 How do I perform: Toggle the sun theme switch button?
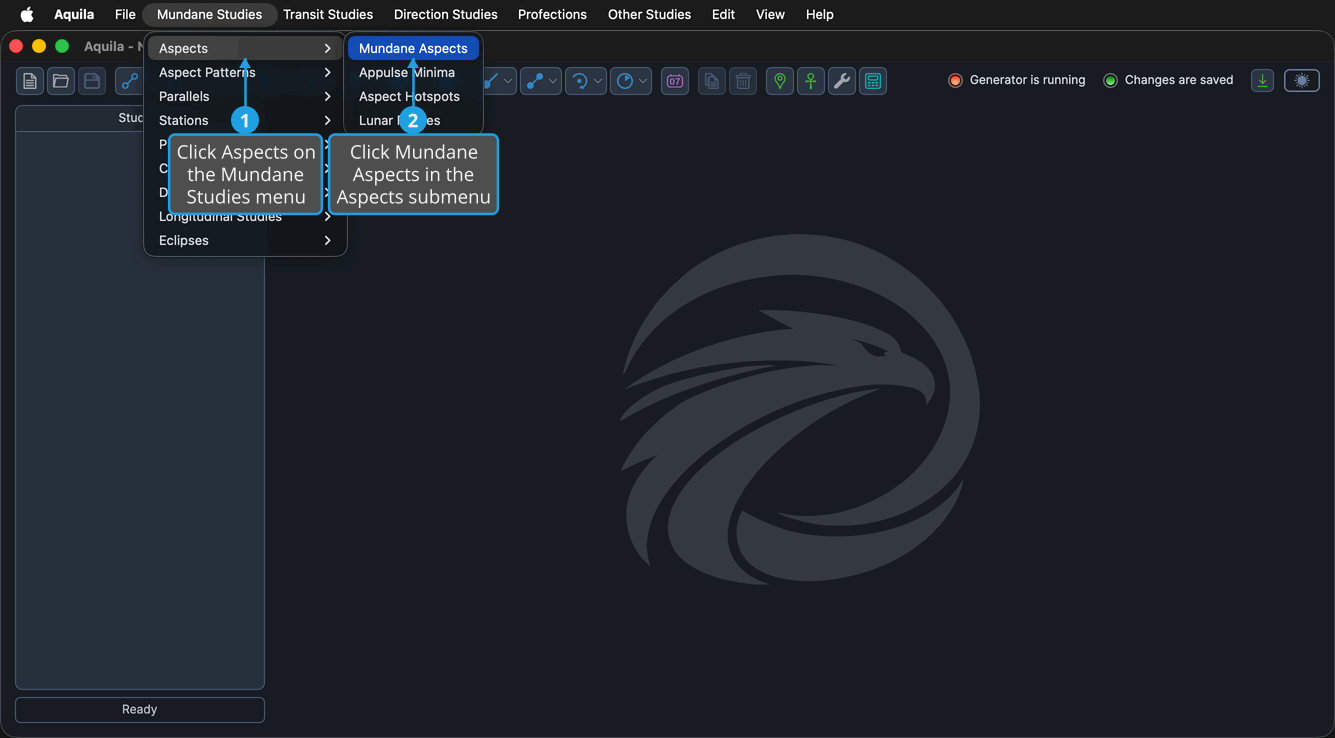click(x=1302, y=81)
